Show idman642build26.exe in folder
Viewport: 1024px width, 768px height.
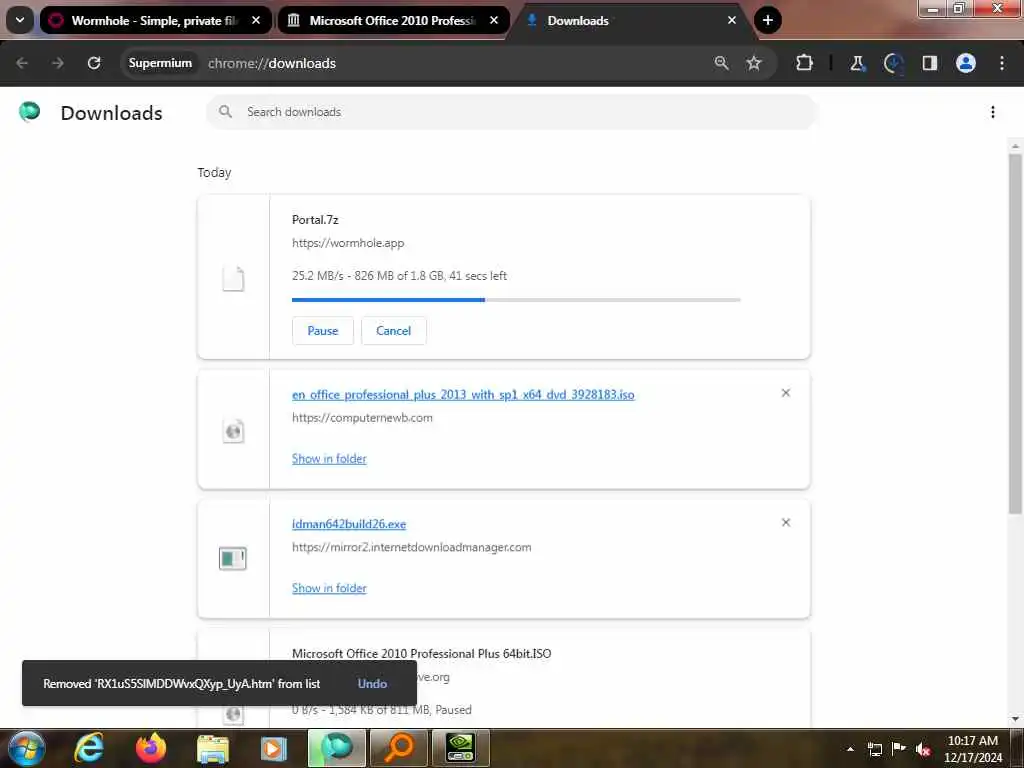click(329, 588)
